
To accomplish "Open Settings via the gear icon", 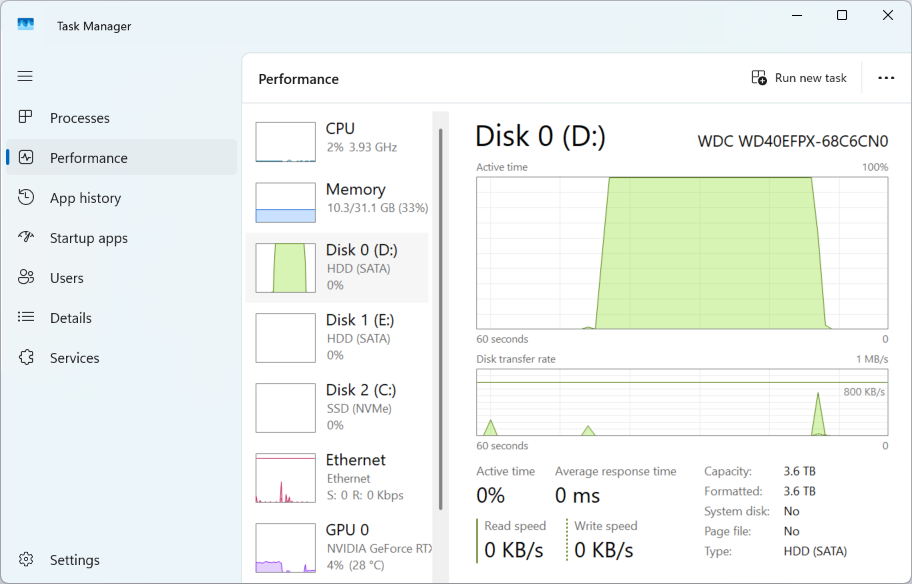I will [27, 560].
